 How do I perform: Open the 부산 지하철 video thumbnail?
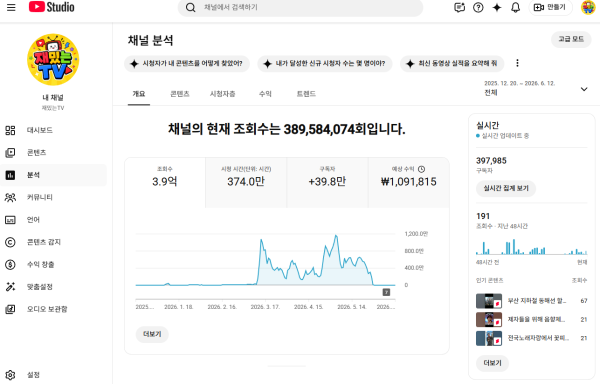click(x=489, y=301)
